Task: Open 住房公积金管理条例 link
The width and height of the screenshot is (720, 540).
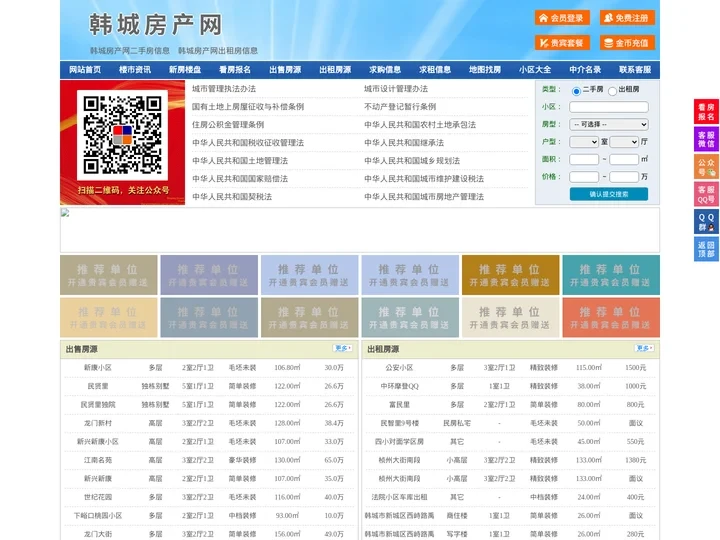Action: coord(228,124)
